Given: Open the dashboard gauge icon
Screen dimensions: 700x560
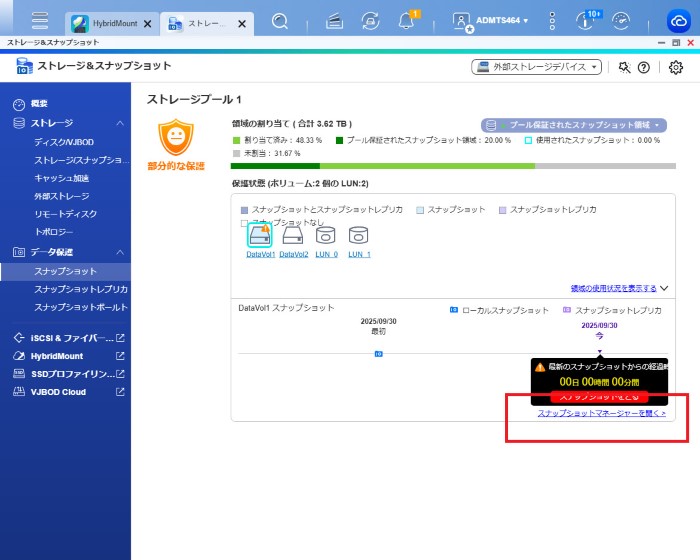Looking at the screenshot, I should 620,21.
